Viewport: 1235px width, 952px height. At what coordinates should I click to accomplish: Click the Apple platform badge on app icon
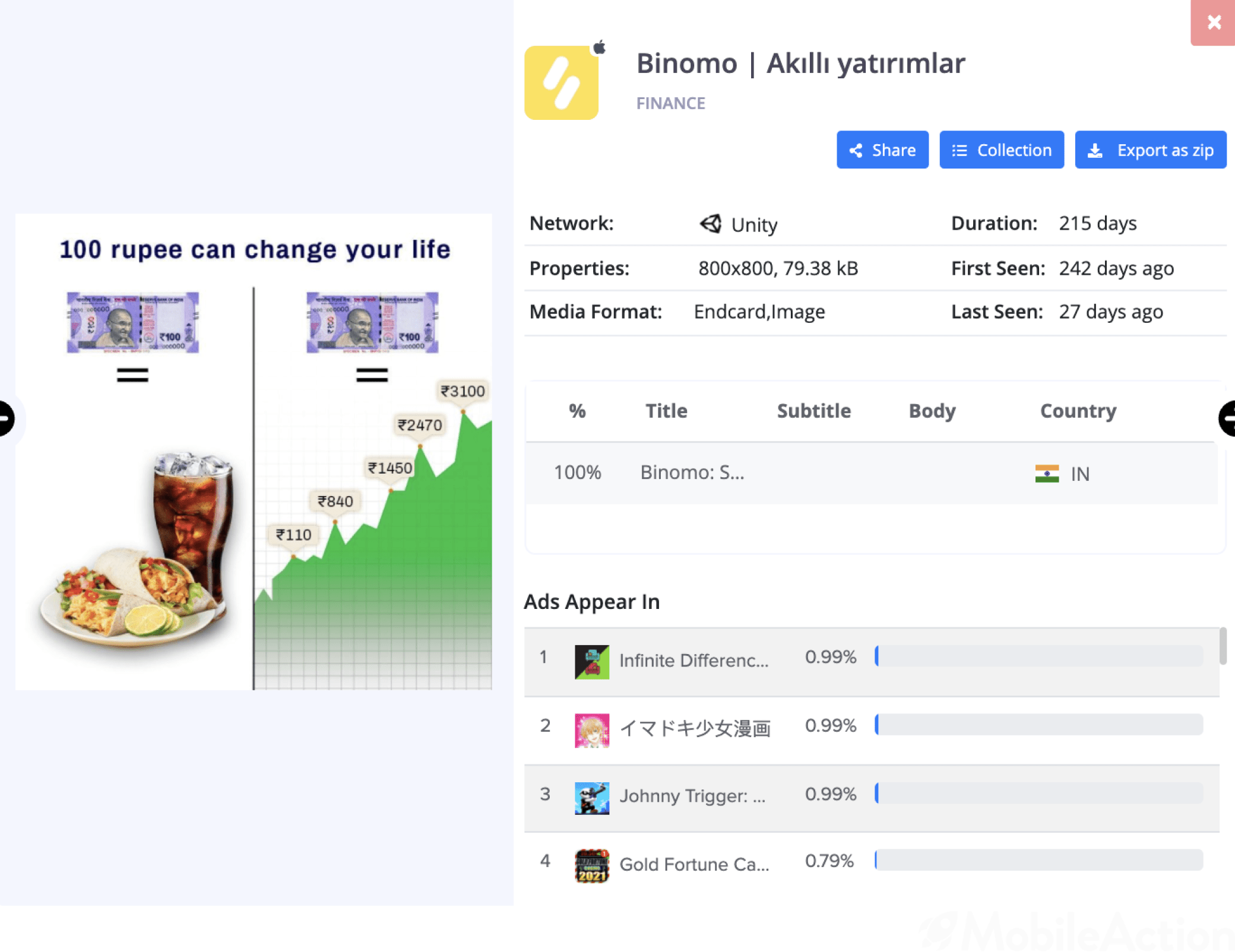(600, 47)
